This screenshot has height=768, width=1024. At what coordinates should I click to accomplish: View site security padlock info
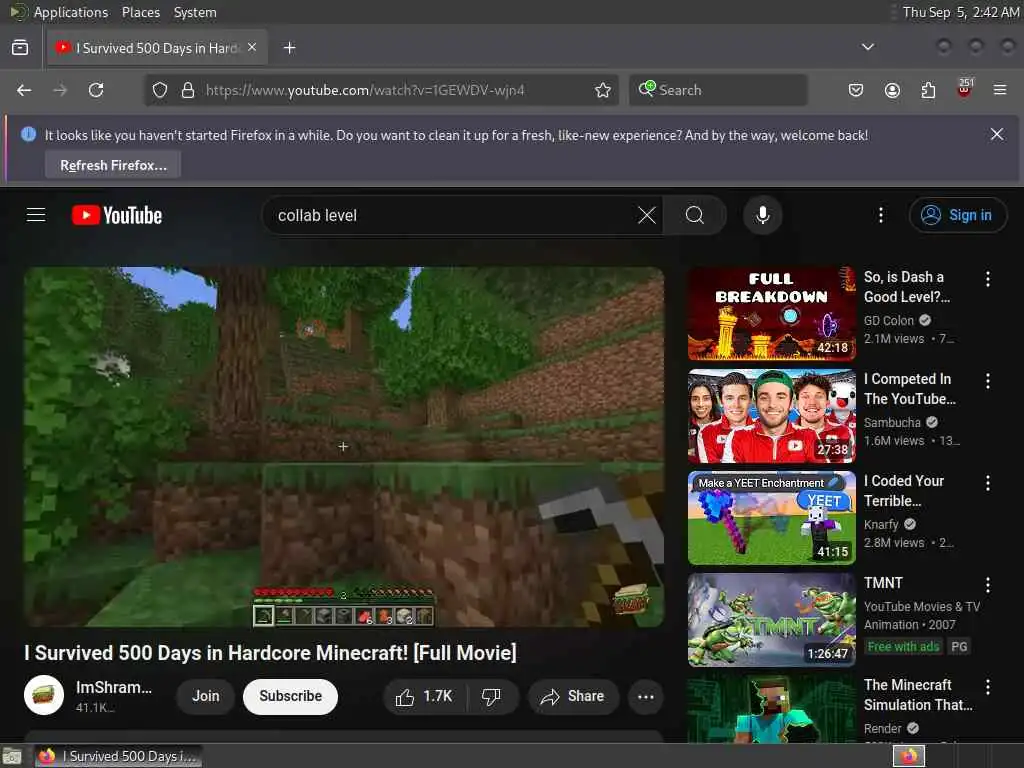(188, 90)
